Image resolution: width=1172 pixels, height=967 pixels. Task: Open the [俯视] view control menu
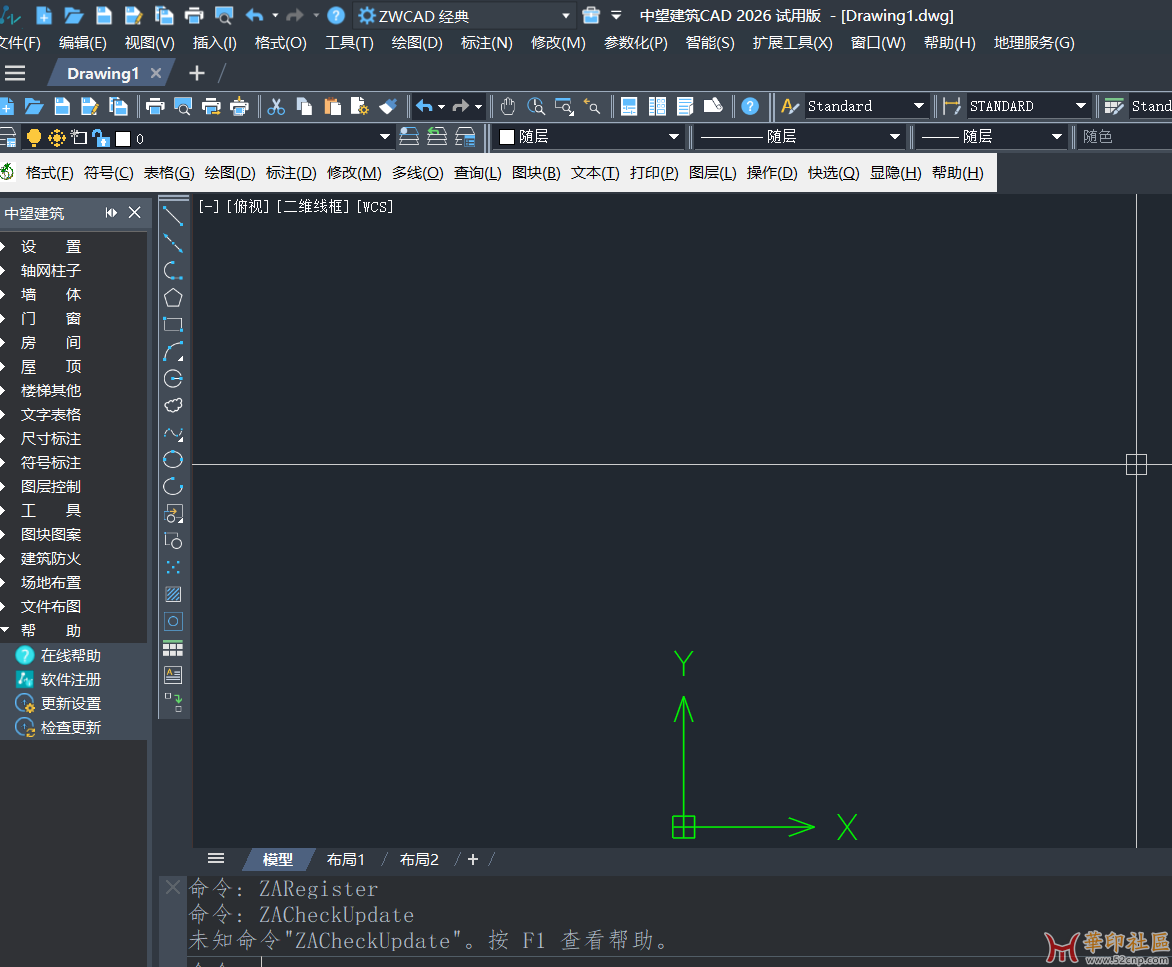click(248, 206)
